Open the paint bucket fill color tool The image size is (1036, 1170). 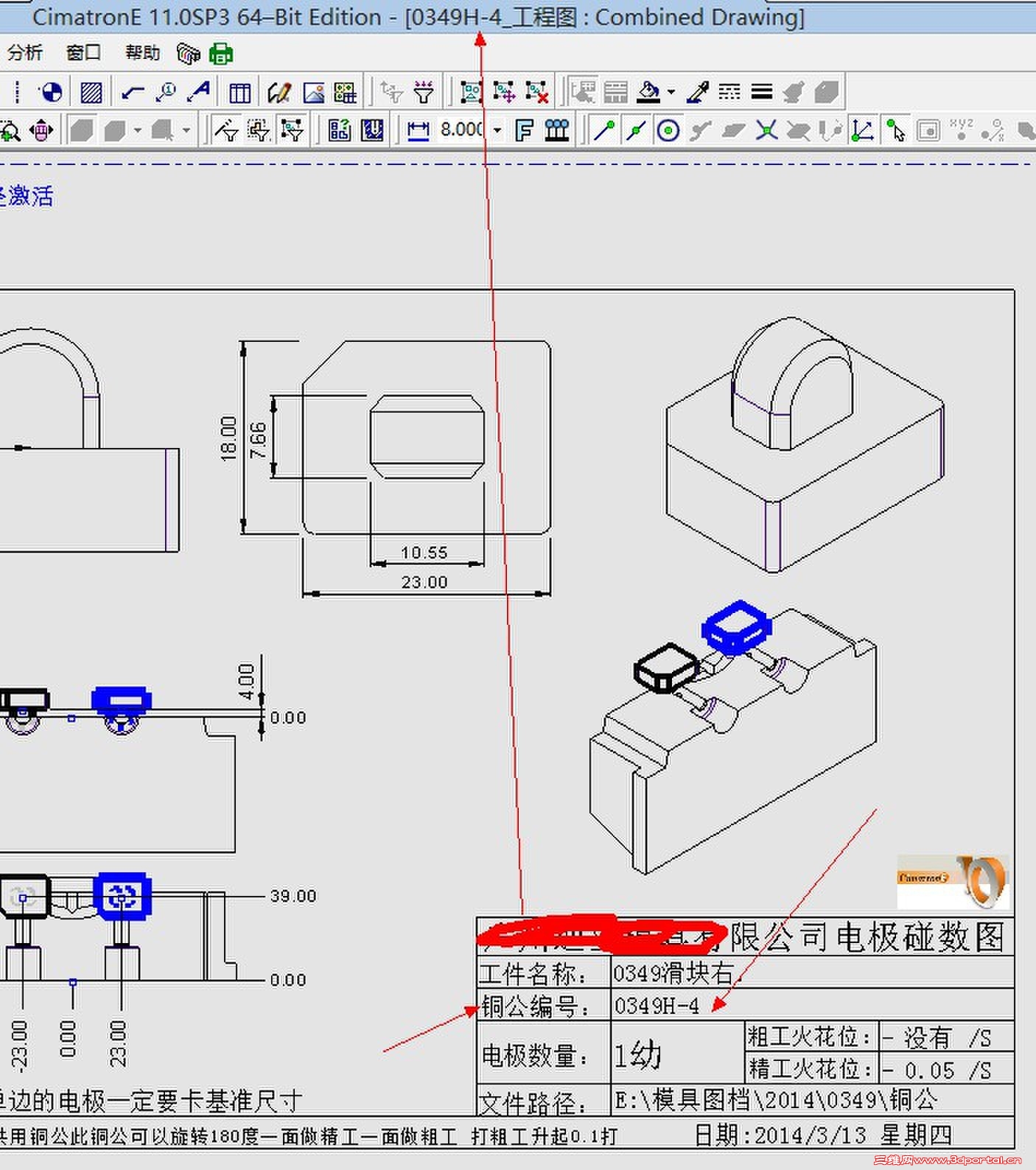coord(649,92)
